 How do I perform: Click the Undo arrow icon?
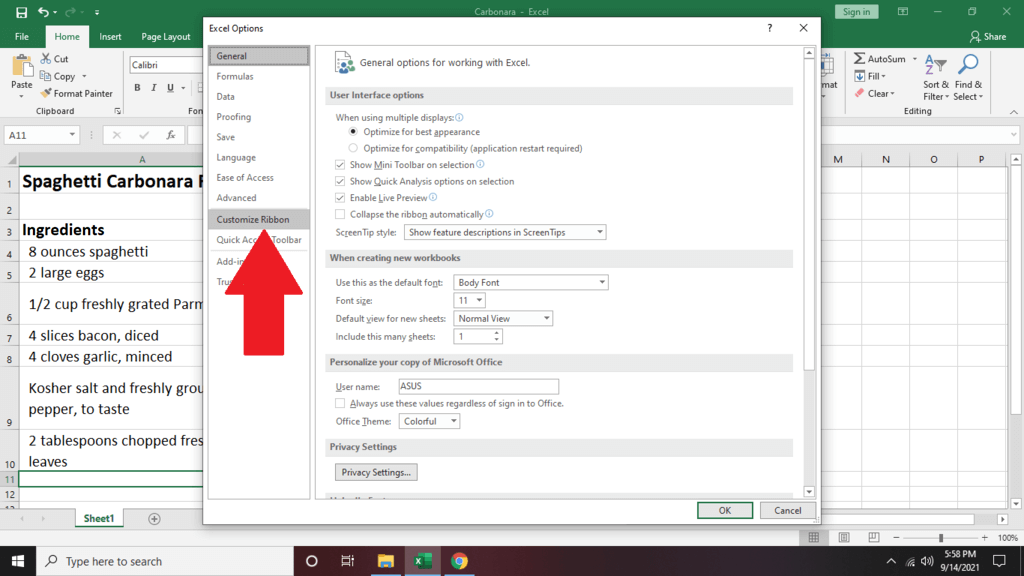tap(43, 12)
